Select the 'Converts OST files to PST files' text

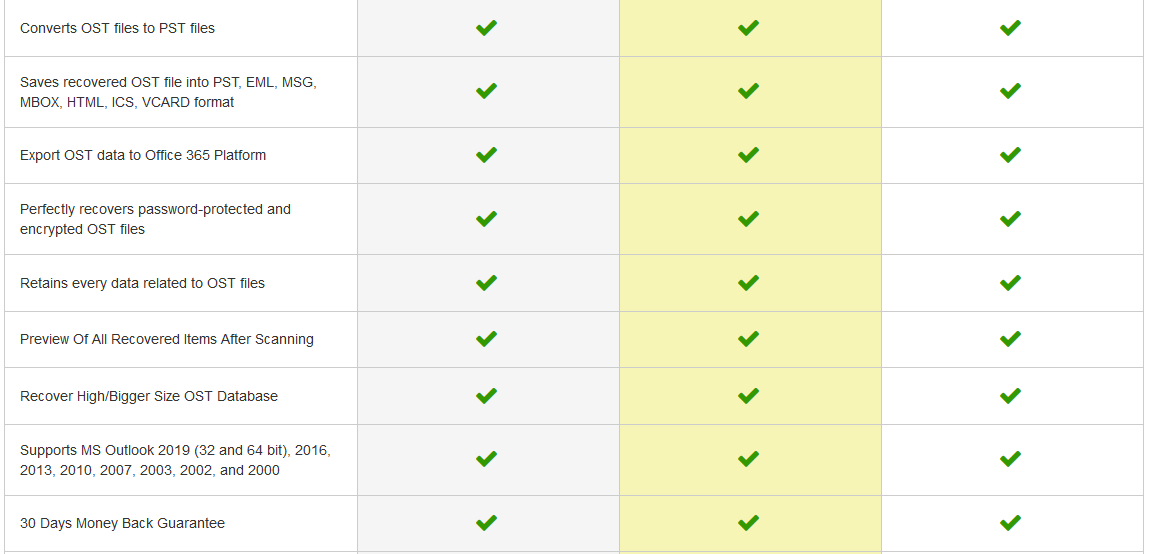tap(117, 28)
